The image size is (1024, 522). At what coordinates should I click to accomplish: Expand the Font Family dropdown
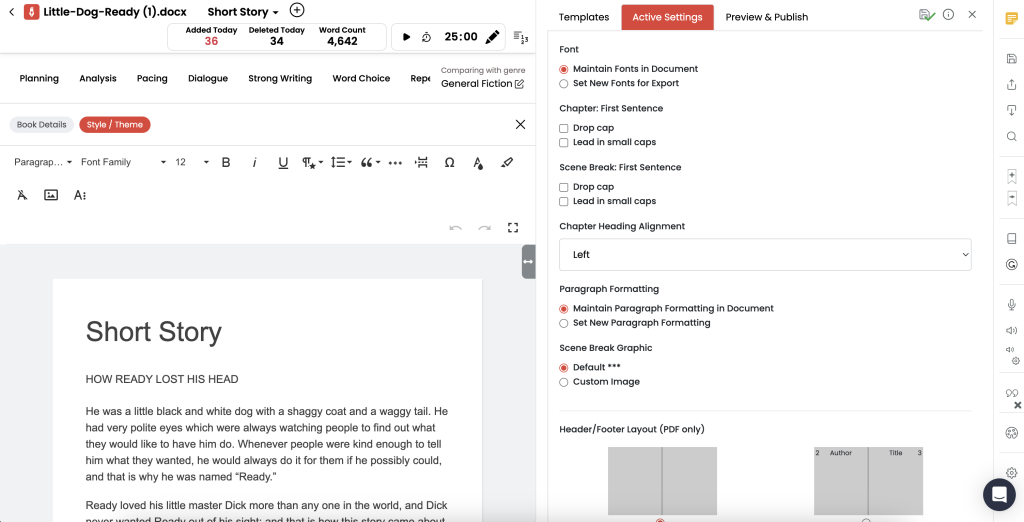click(123, 162)
